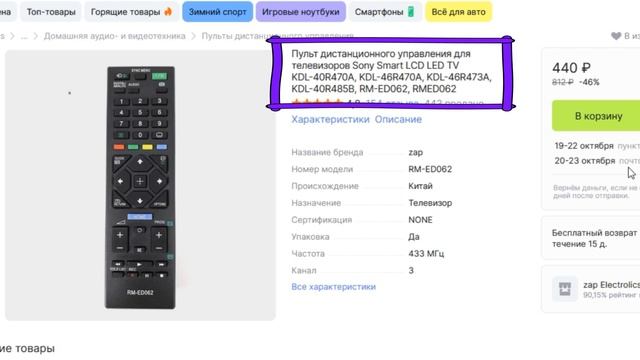Select the 19-22 октября delivery date
This screenshot has width=640, height=360.
coord(584,146)
